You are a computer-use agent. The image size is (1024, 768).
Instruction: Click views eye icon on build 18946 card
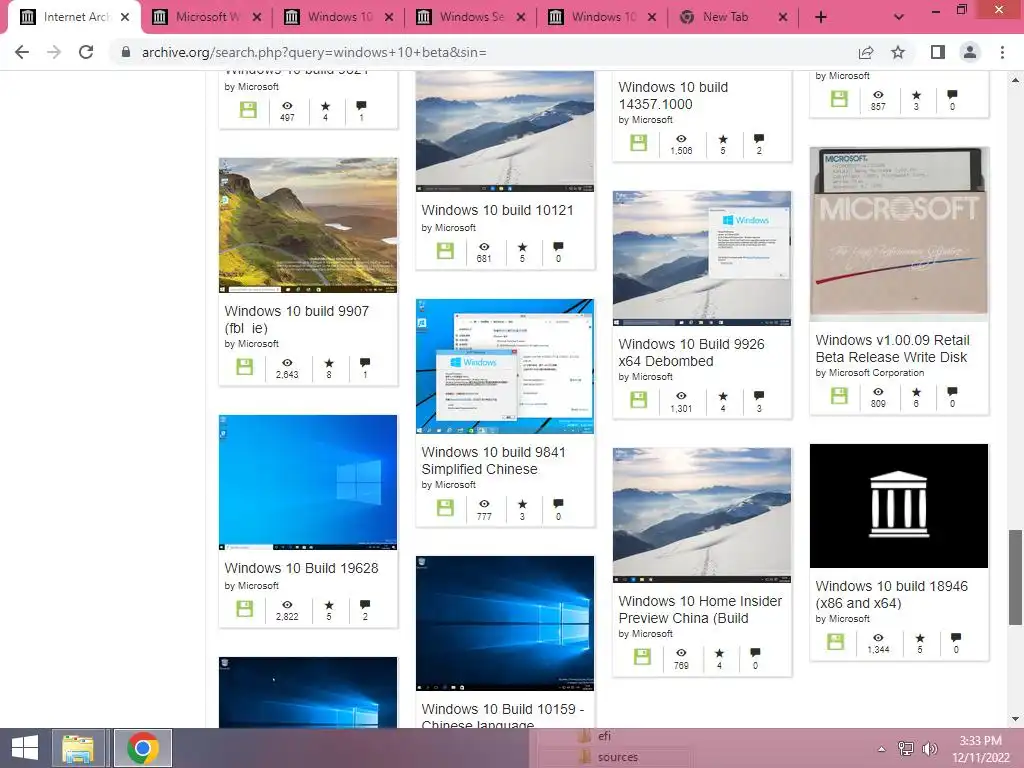878,638
